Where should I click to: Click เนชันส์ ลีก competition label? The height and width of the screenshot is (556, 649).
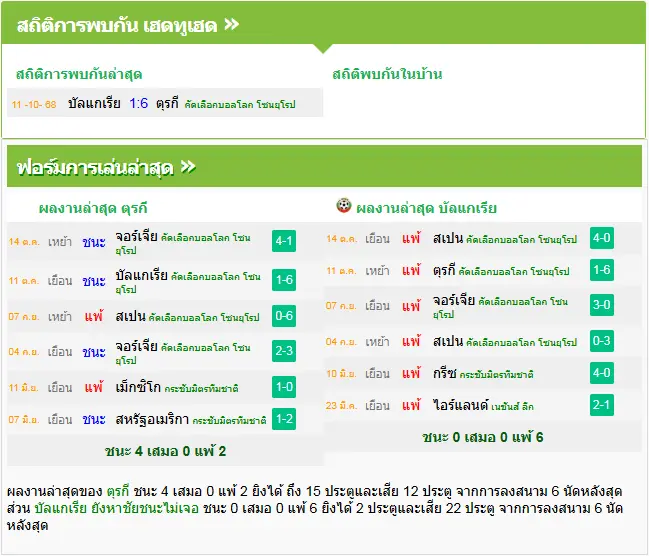(x=512, y=406)
